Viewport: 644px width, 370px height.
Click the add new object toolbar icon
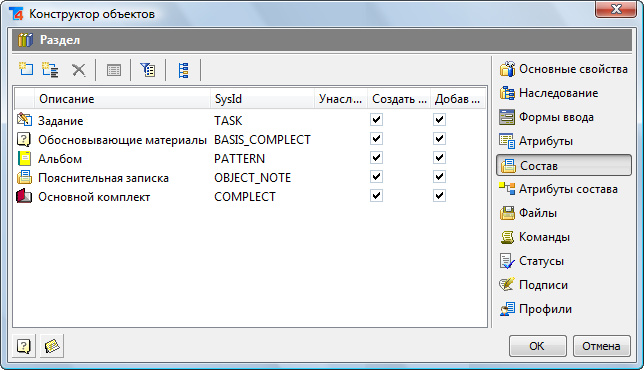tap(26, 69)
